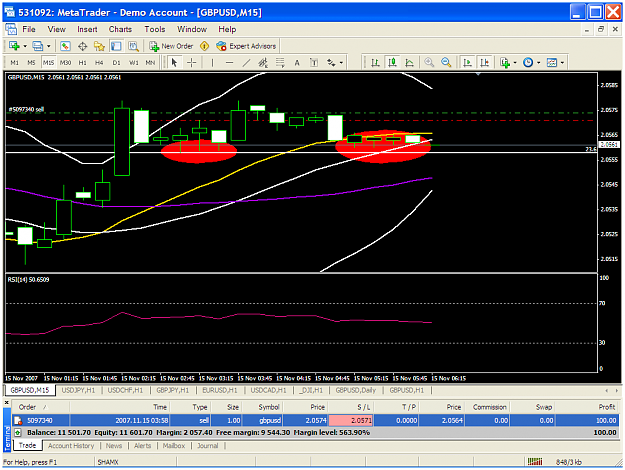
Task: Click the S/L value 2.0571 cell
Action: click(351, 421)
